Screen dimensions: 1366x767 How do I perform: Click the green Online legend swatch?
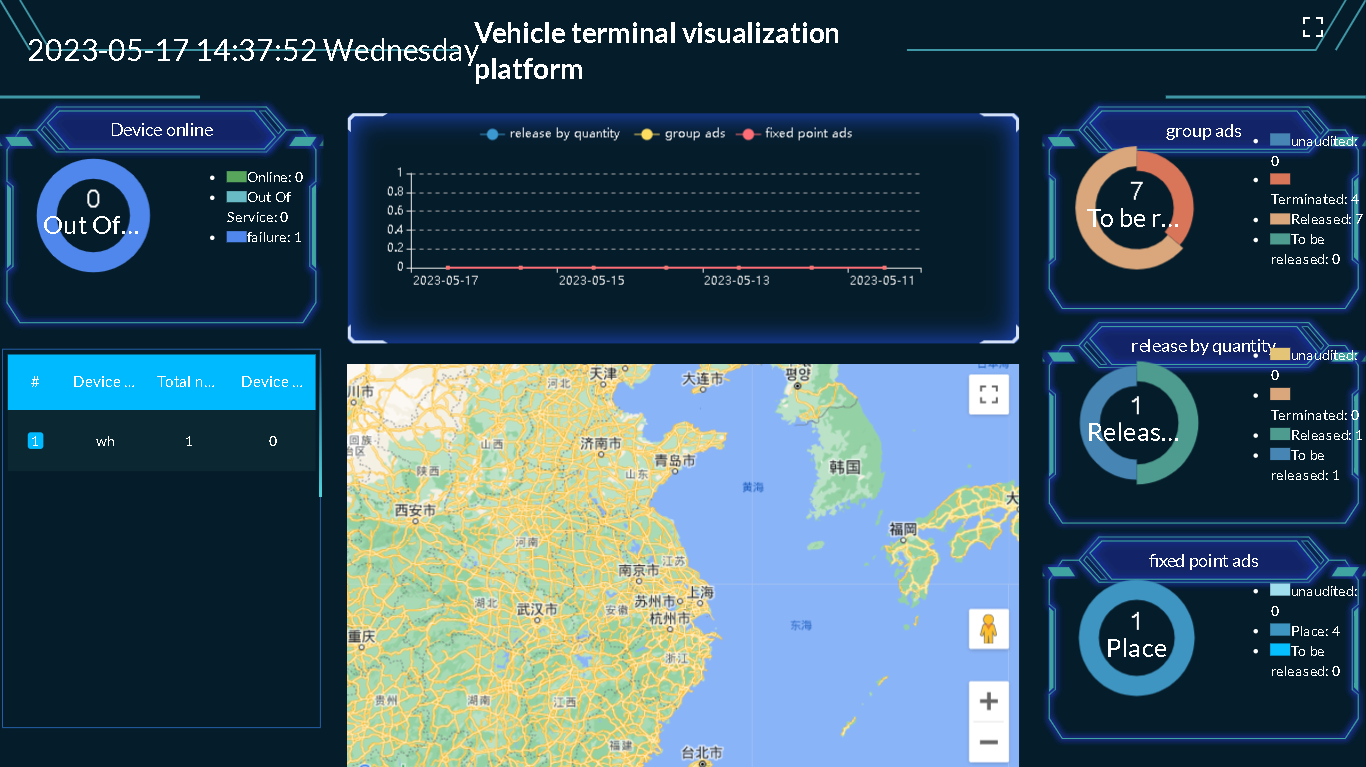[236, 177]
